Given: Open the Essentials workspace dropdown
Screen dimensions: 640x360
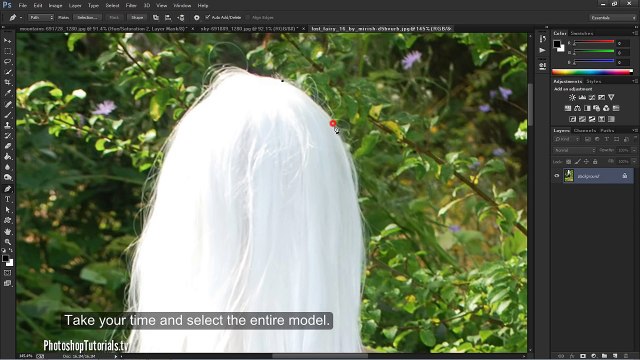Looking at the screenshot, I should 613,18.
